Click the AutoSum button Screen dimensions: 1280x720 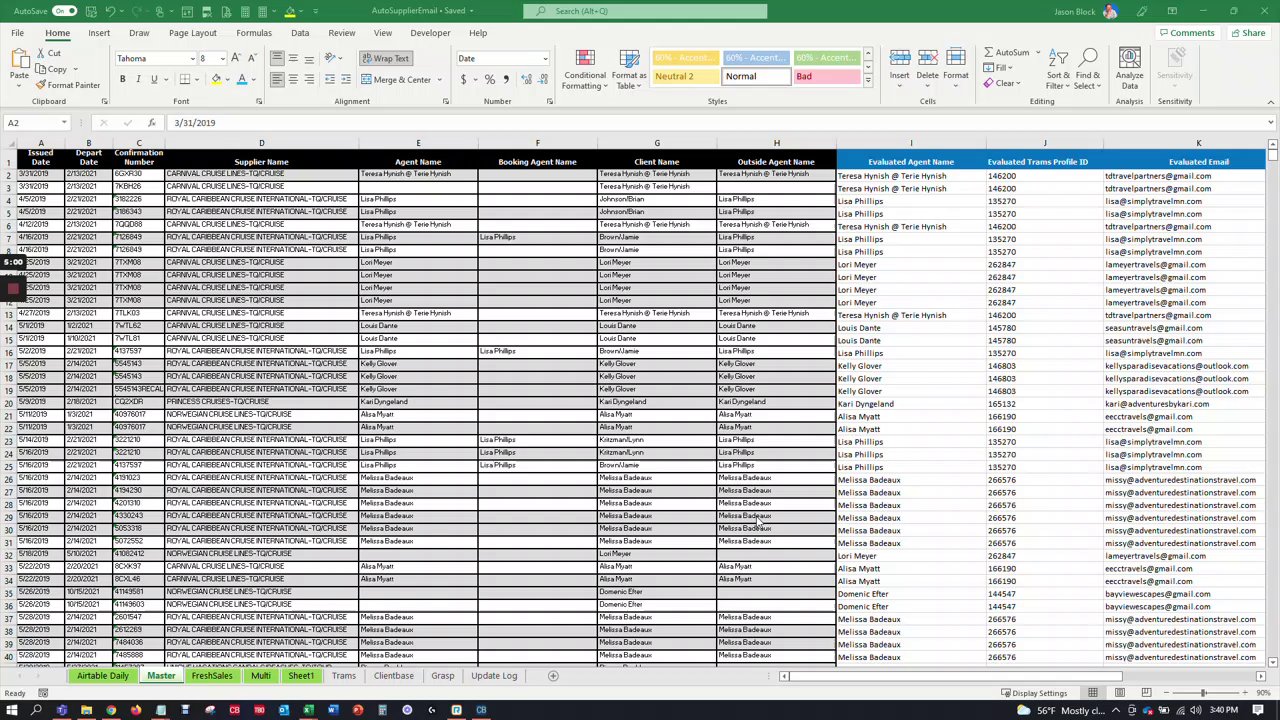click(1006, 53)
